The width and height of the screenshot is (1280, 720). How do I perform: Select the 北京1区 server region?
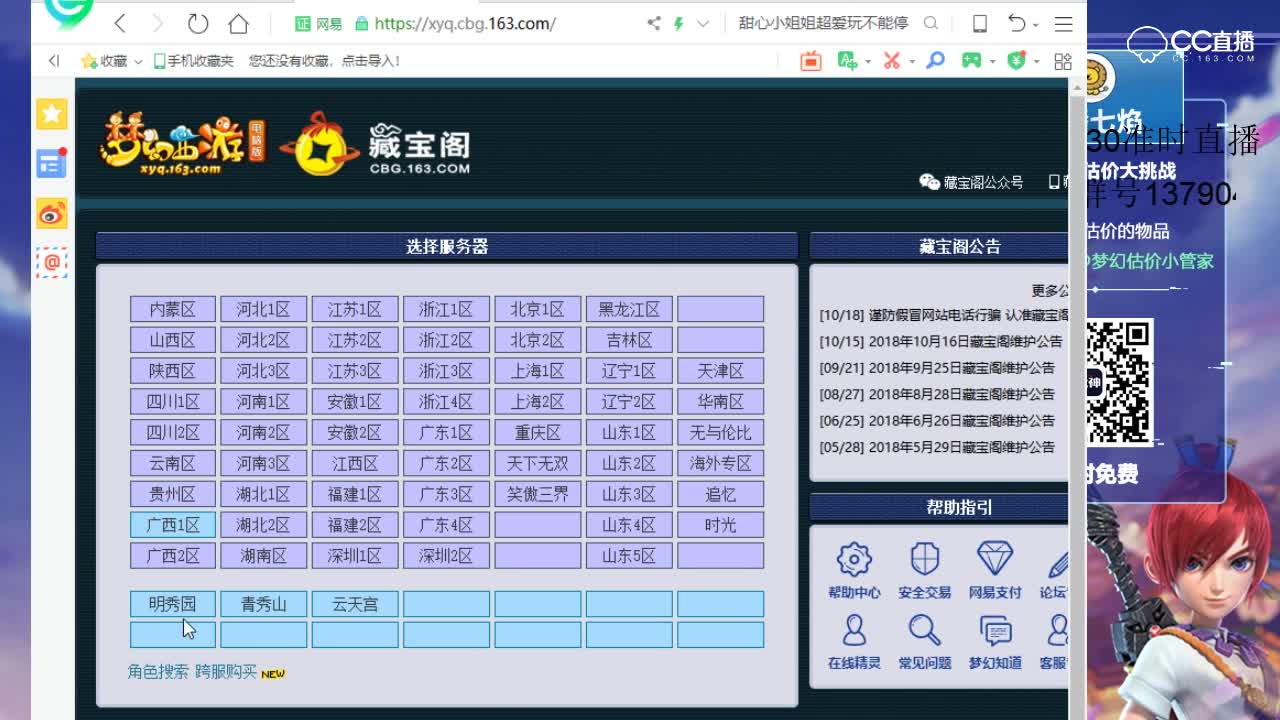538,310
